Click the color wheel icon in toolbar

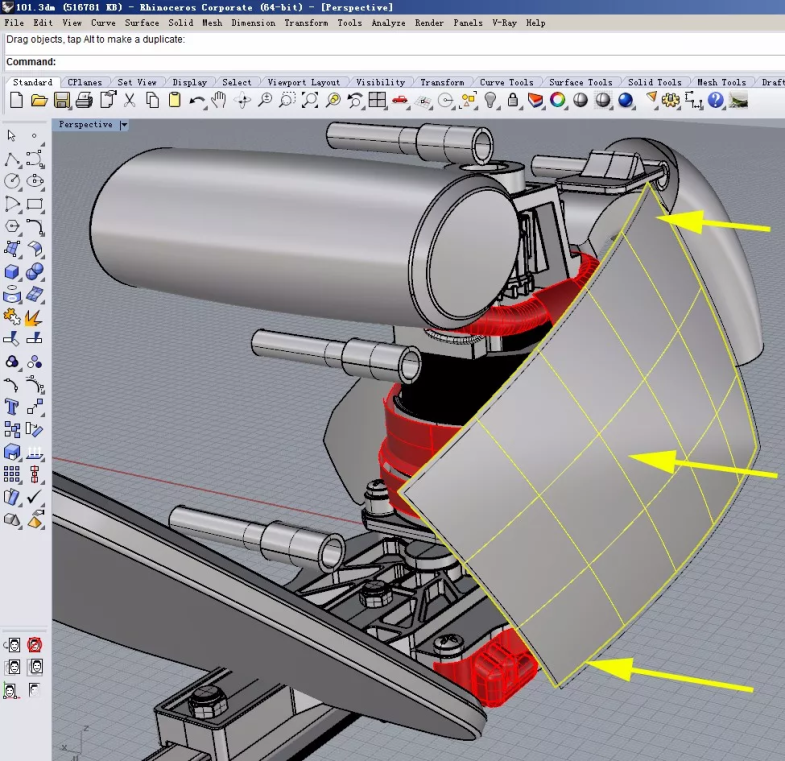click(x=558, y=100)
